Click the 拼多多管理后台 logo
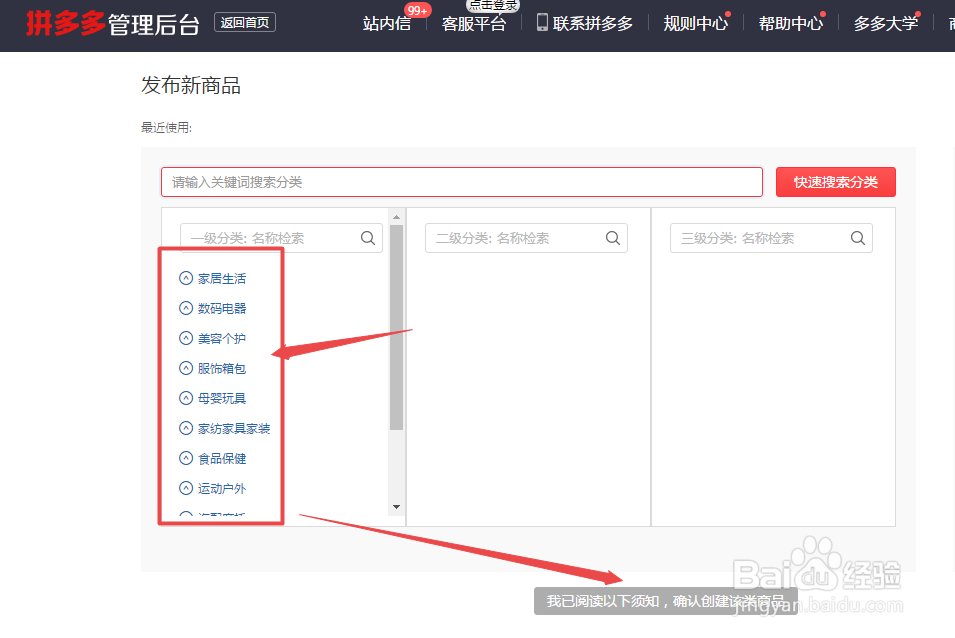 (113, 23)
